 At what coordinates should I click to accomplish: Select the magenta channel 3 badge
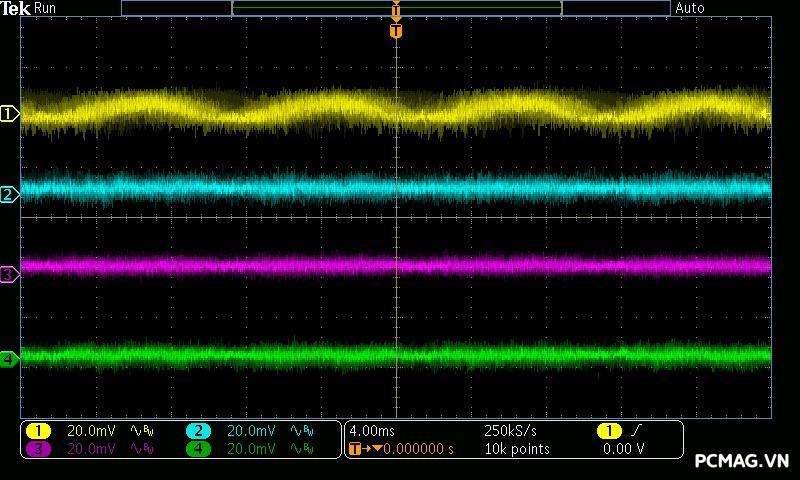tap(38, 449)
